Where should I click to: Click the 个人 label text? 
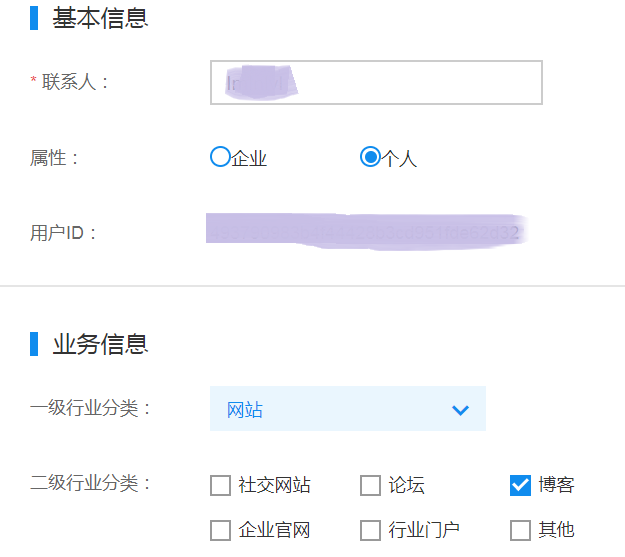tap(399, 158)
